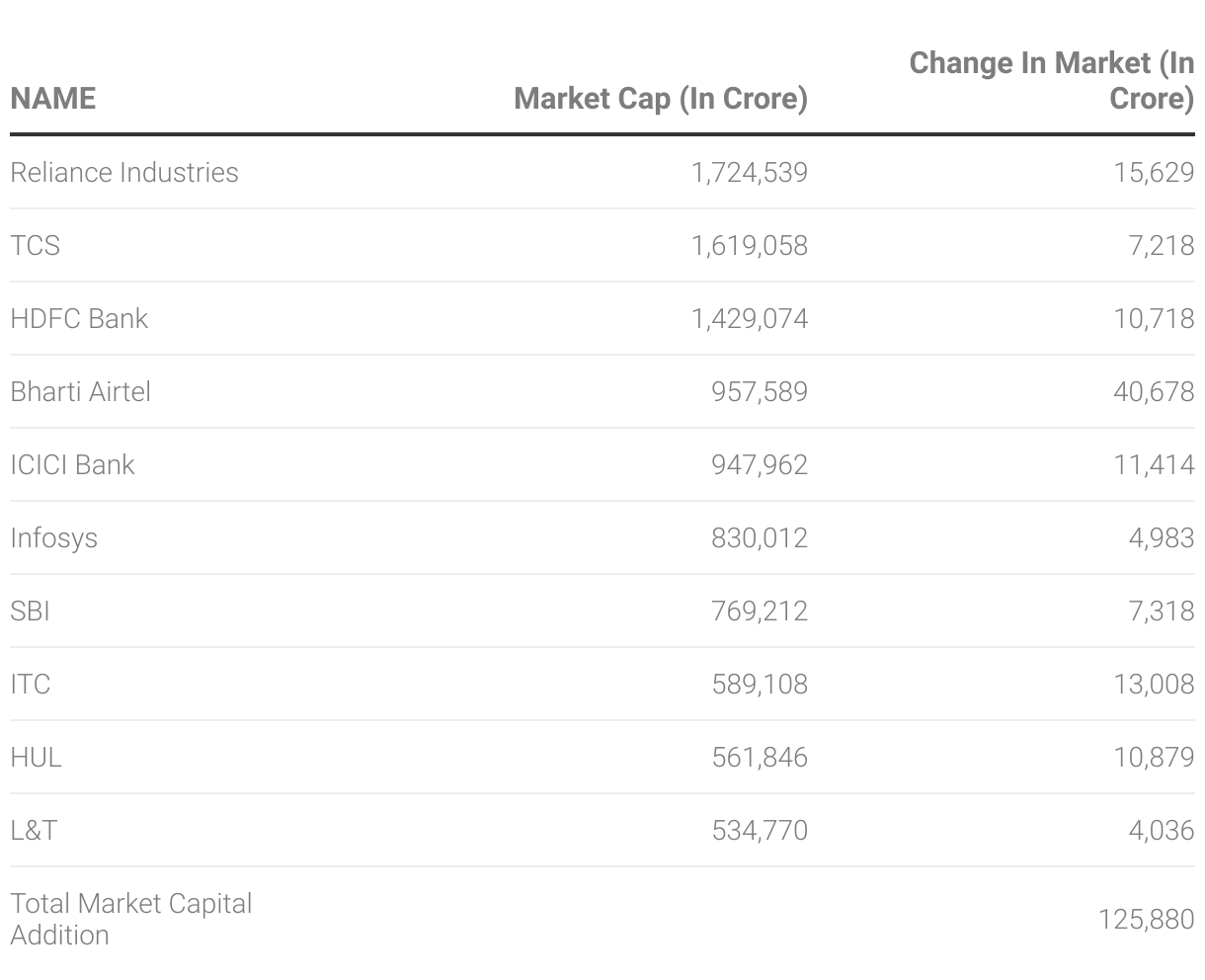The height and width of the screenshot is (980, 1205).
Task: Select the SBI name cell
Action: 30,612
